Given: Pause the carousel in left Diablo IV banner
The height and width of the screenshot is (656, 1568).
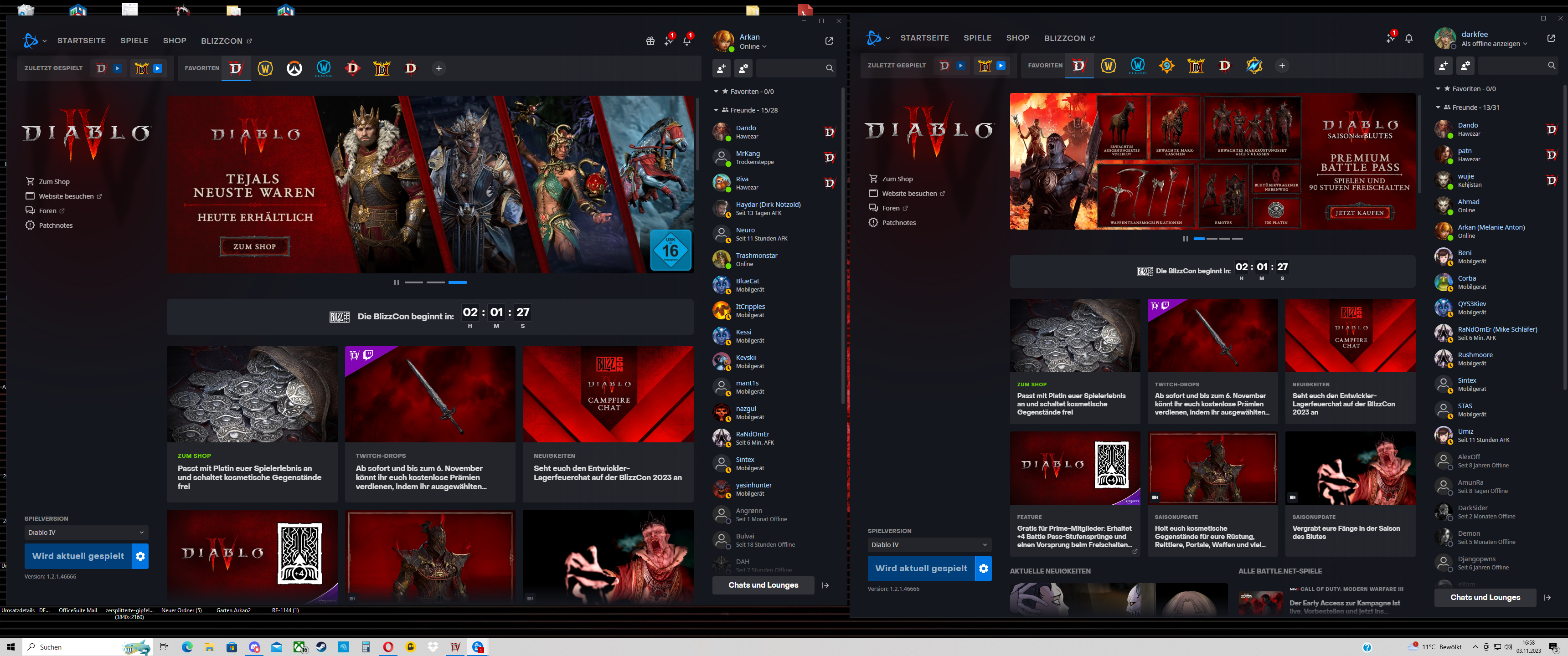Looking at the screenshot, I should point(396,282).
